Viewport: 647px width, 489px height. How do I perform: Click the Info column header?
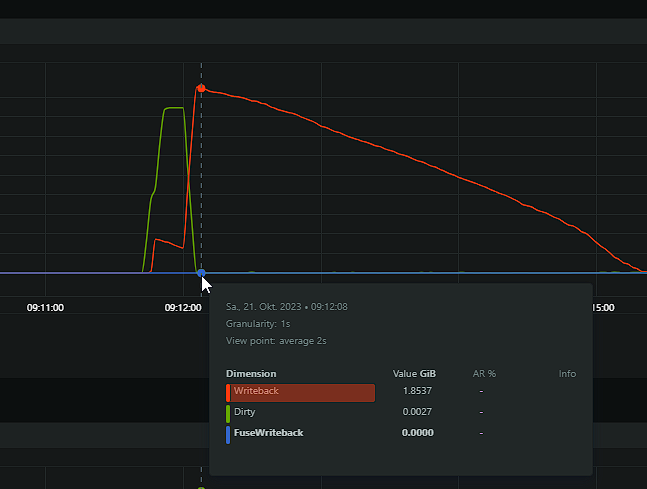click(567, 374)
